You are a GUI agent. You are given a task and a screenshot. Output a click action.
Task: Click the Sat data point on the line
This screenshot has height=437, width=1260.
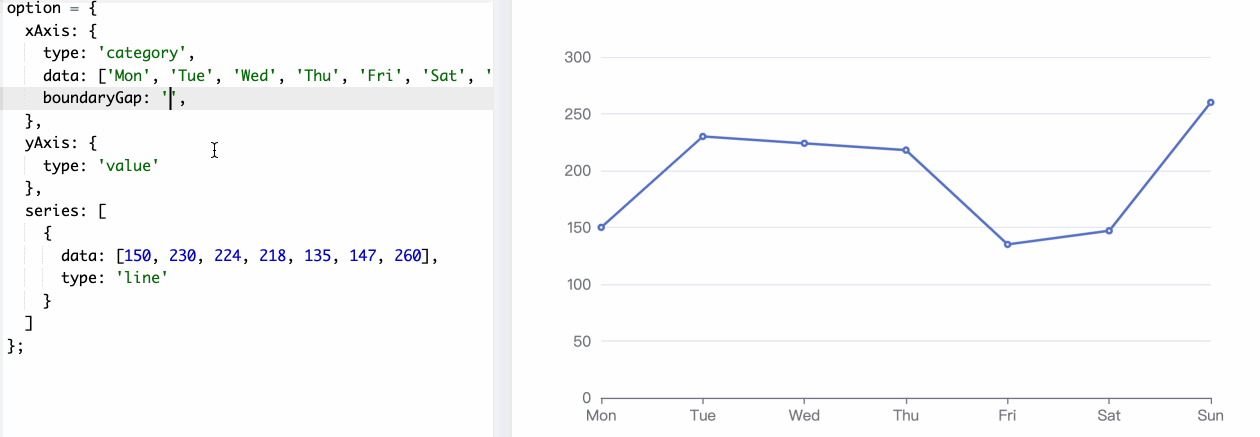[1109, 231]
